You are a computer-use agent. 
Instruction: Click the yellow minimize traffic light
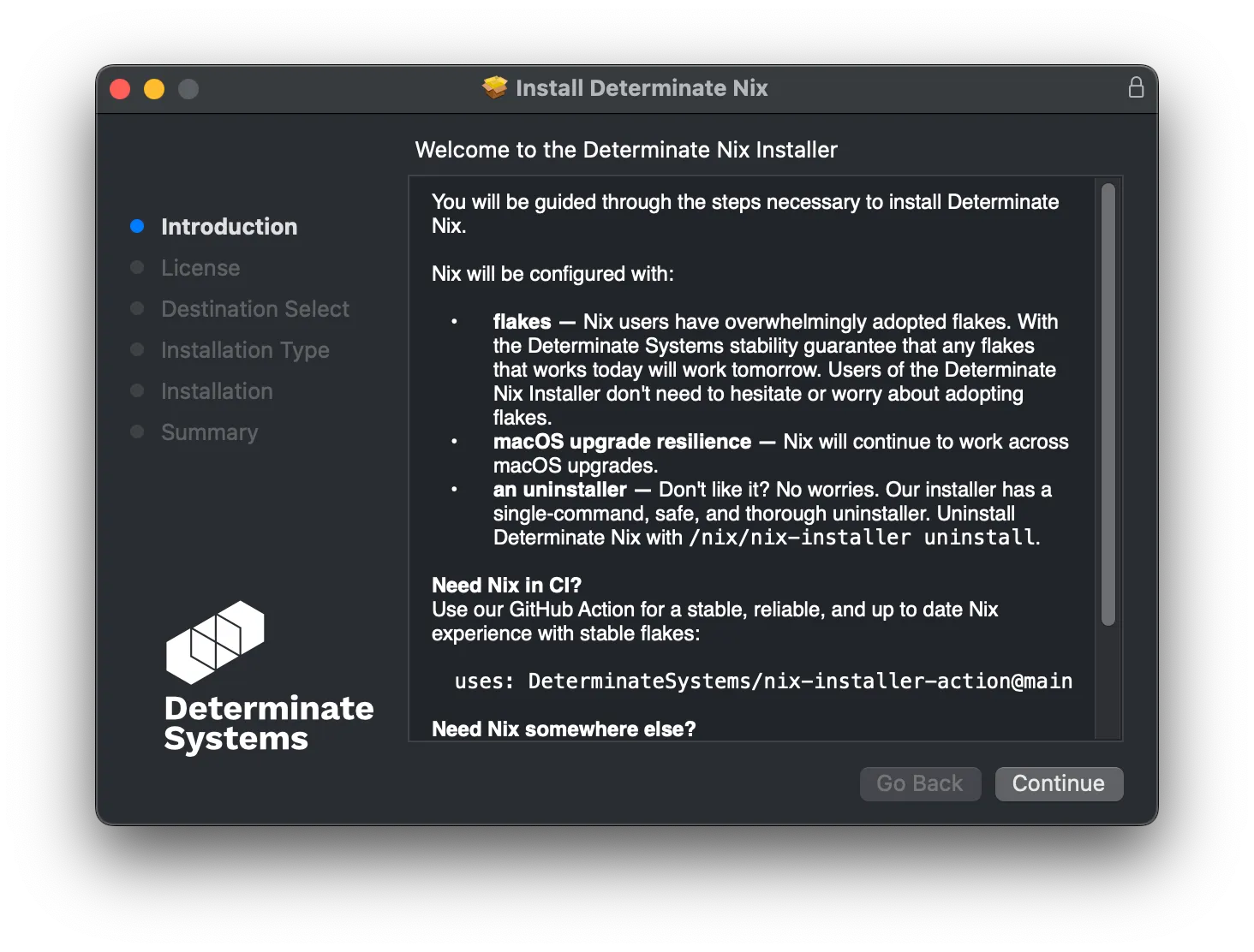154,88
